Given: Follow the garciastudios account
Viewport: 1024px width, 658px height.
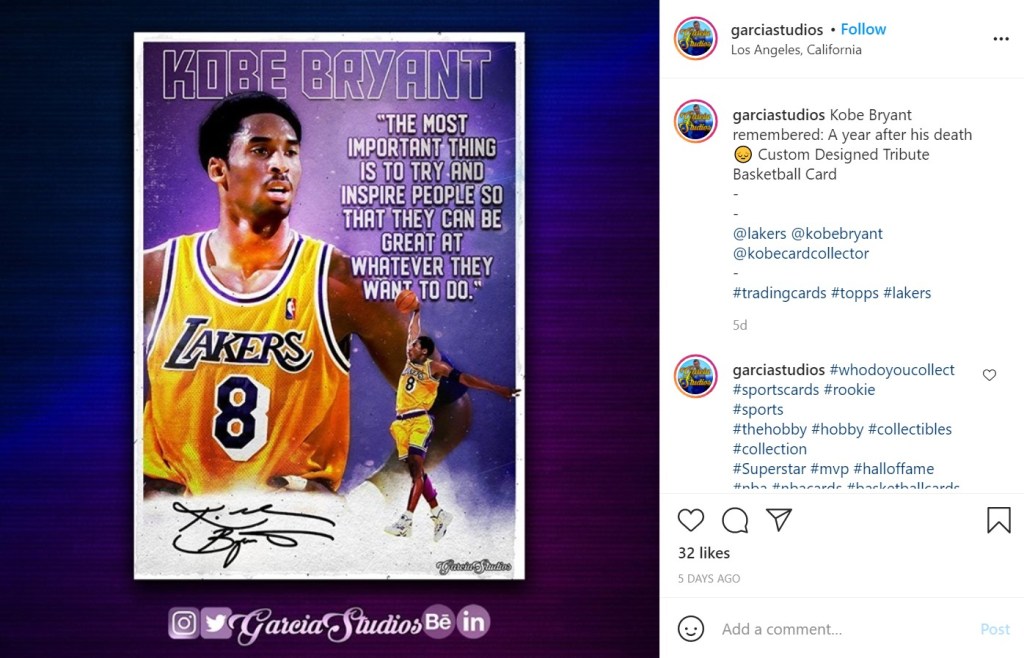Looking at the screenshot, I should pyautogui.click(x=863, y=29).
